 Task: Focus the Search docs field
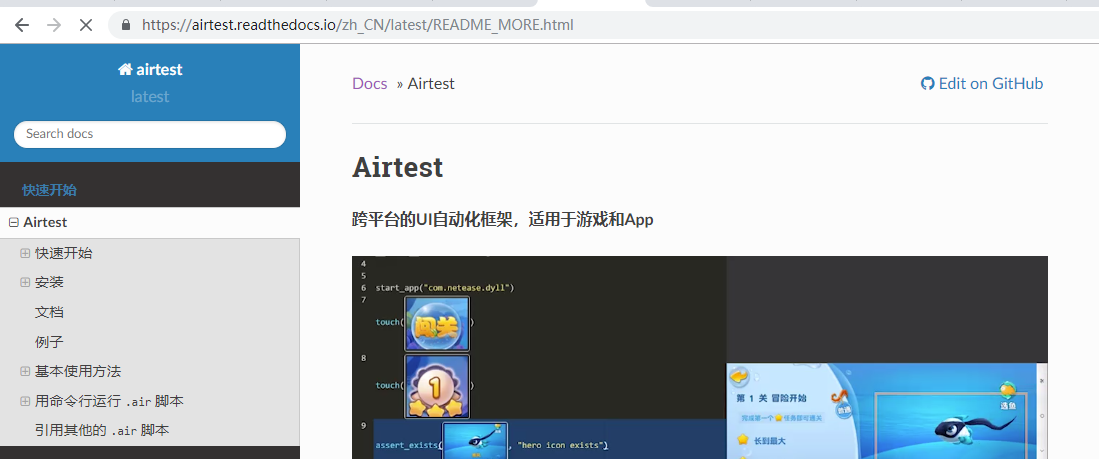(150, 134)
